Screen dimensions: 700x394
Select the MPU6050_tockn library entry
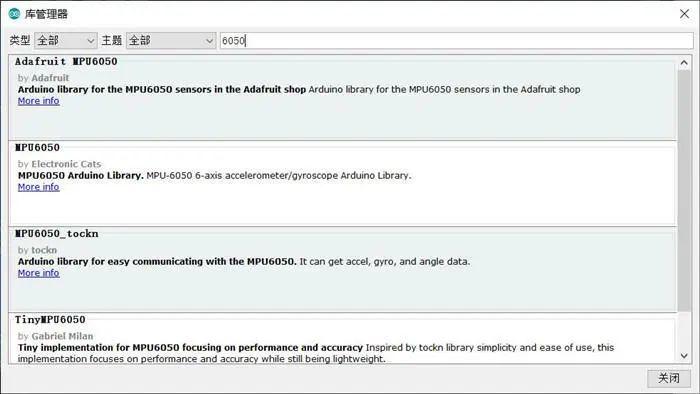[x=342, y=270]
